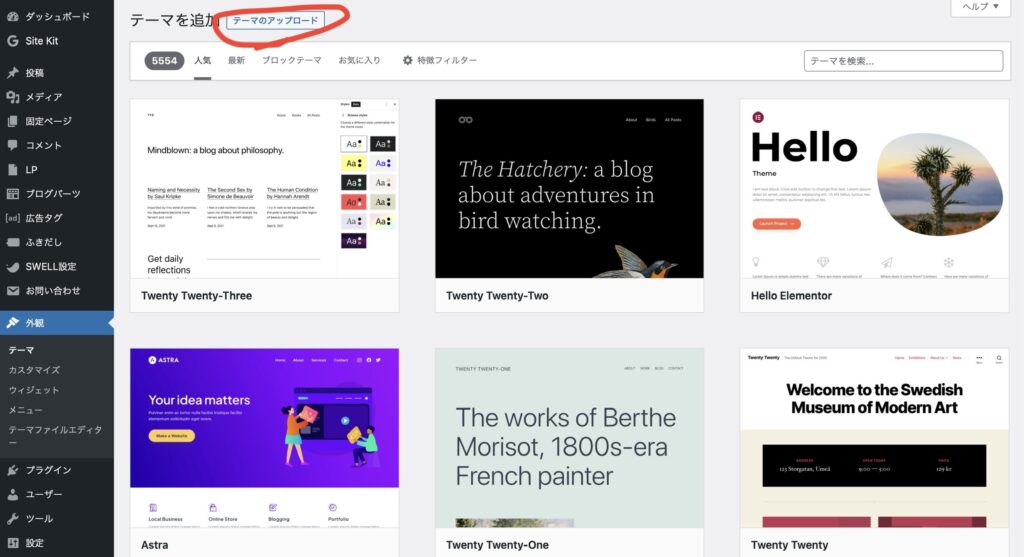Open メニュー submenu item
Viewport: 1024px width, 557px height.
click(25, 409)
